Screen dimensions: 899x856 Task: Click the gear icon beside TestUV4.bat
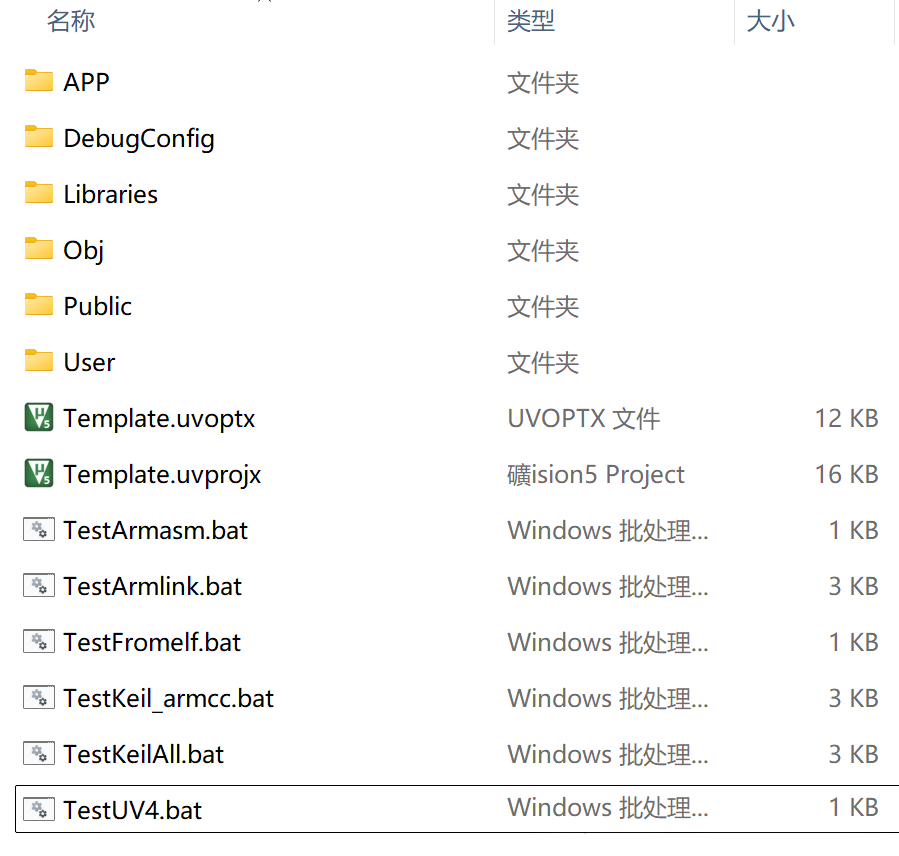38,809
